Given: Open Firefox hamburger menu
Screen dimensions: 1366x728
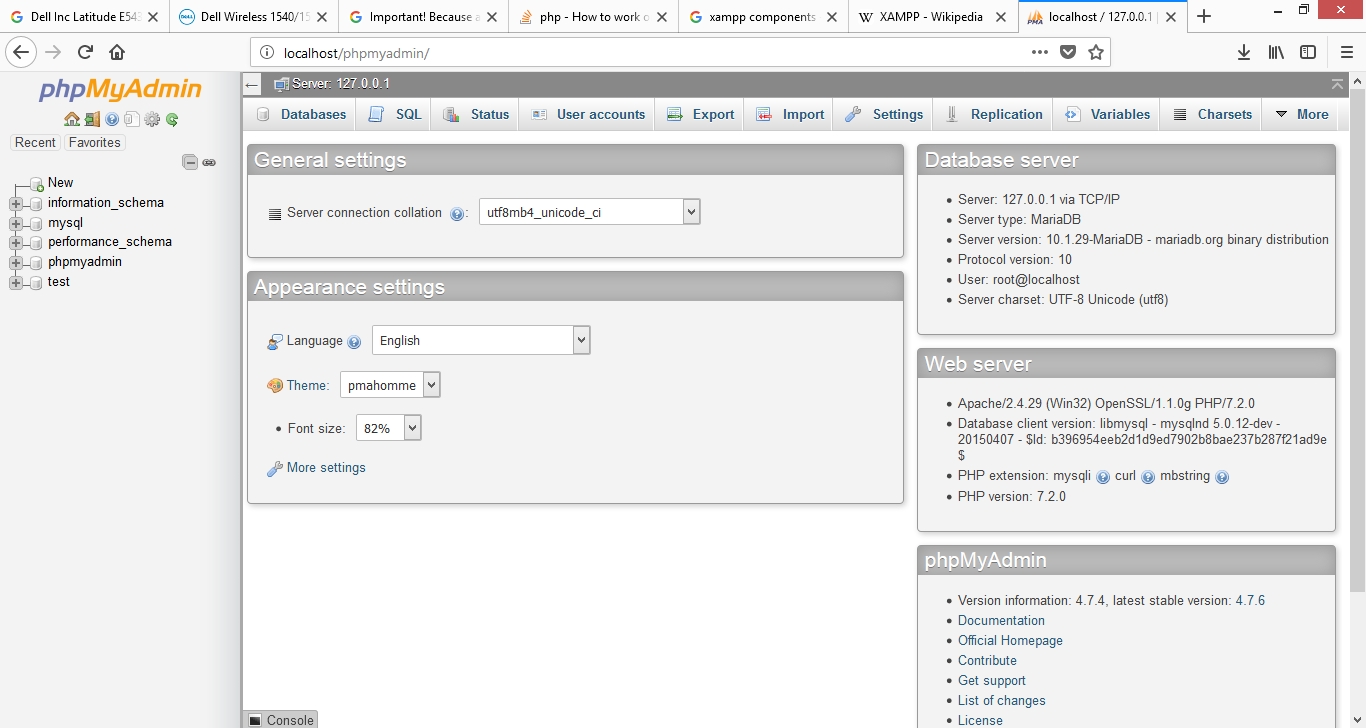Looking at the screenshot, I should click(x=1346, y=52).
